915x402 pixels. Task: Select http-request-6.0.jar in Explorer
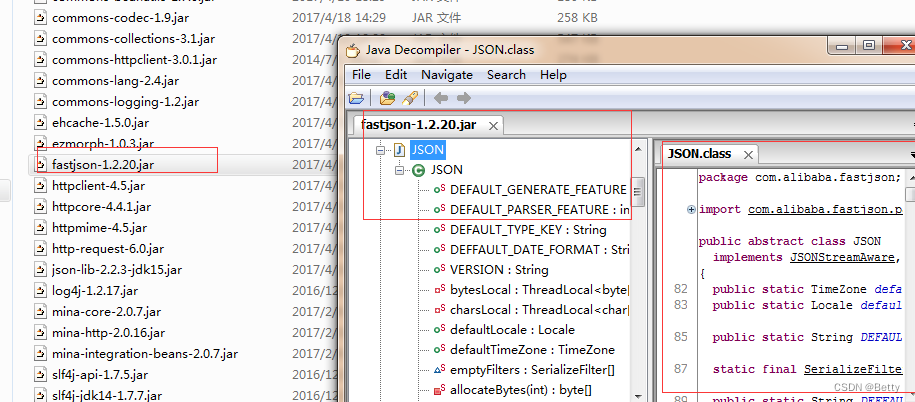pos(108,249)
